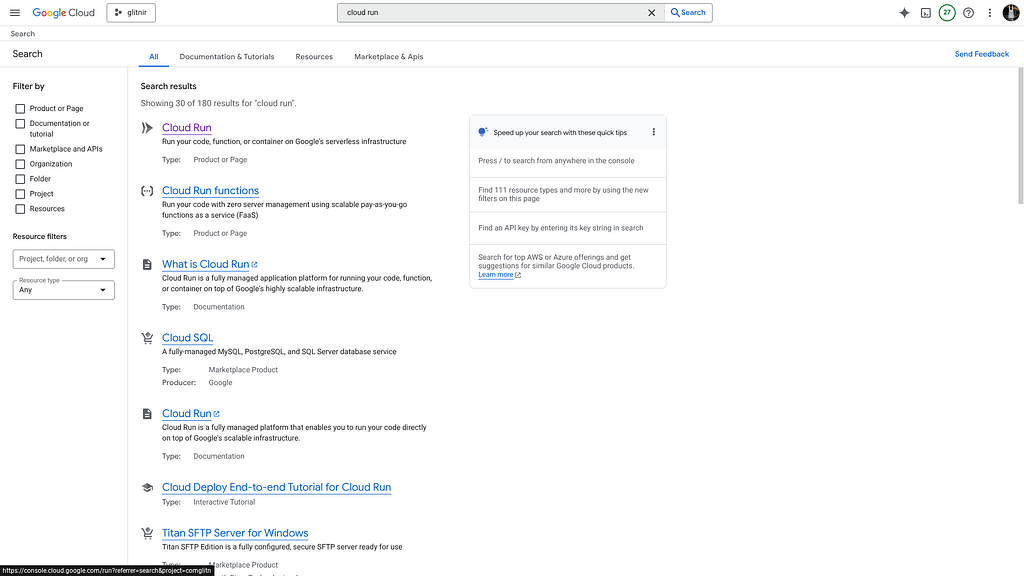Click 'Find 111 resource types' quick tip

click(x=564, y=194)
